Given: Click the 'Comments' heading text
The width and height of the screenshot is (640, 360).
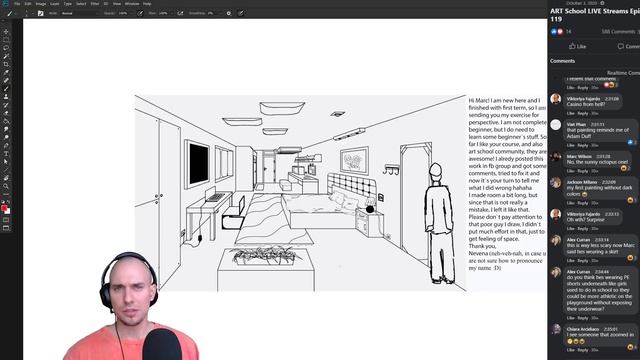Looking at the screenshot, I should tap(562, 61).
